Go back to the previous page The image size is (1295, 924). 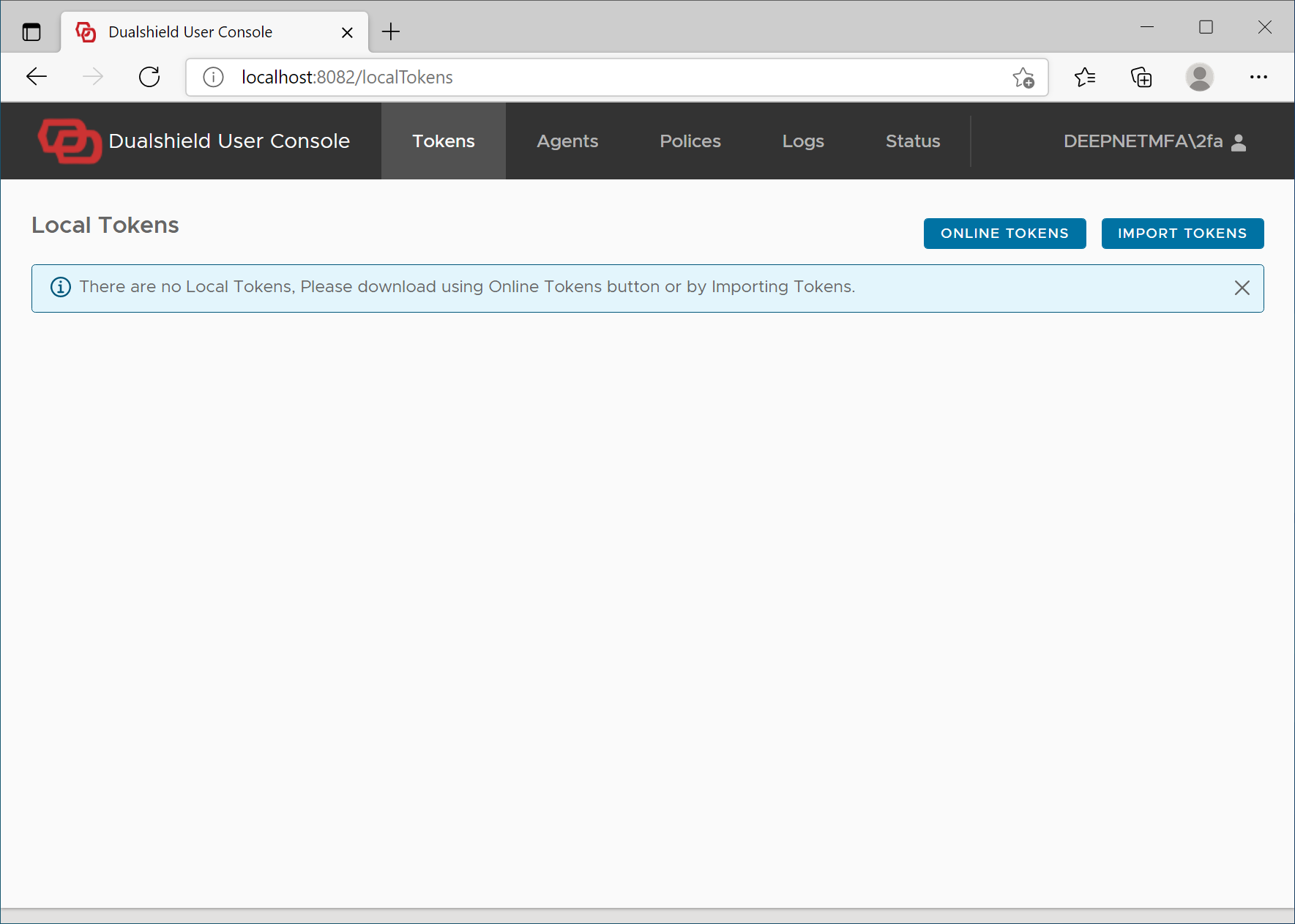tap(37, 77)
